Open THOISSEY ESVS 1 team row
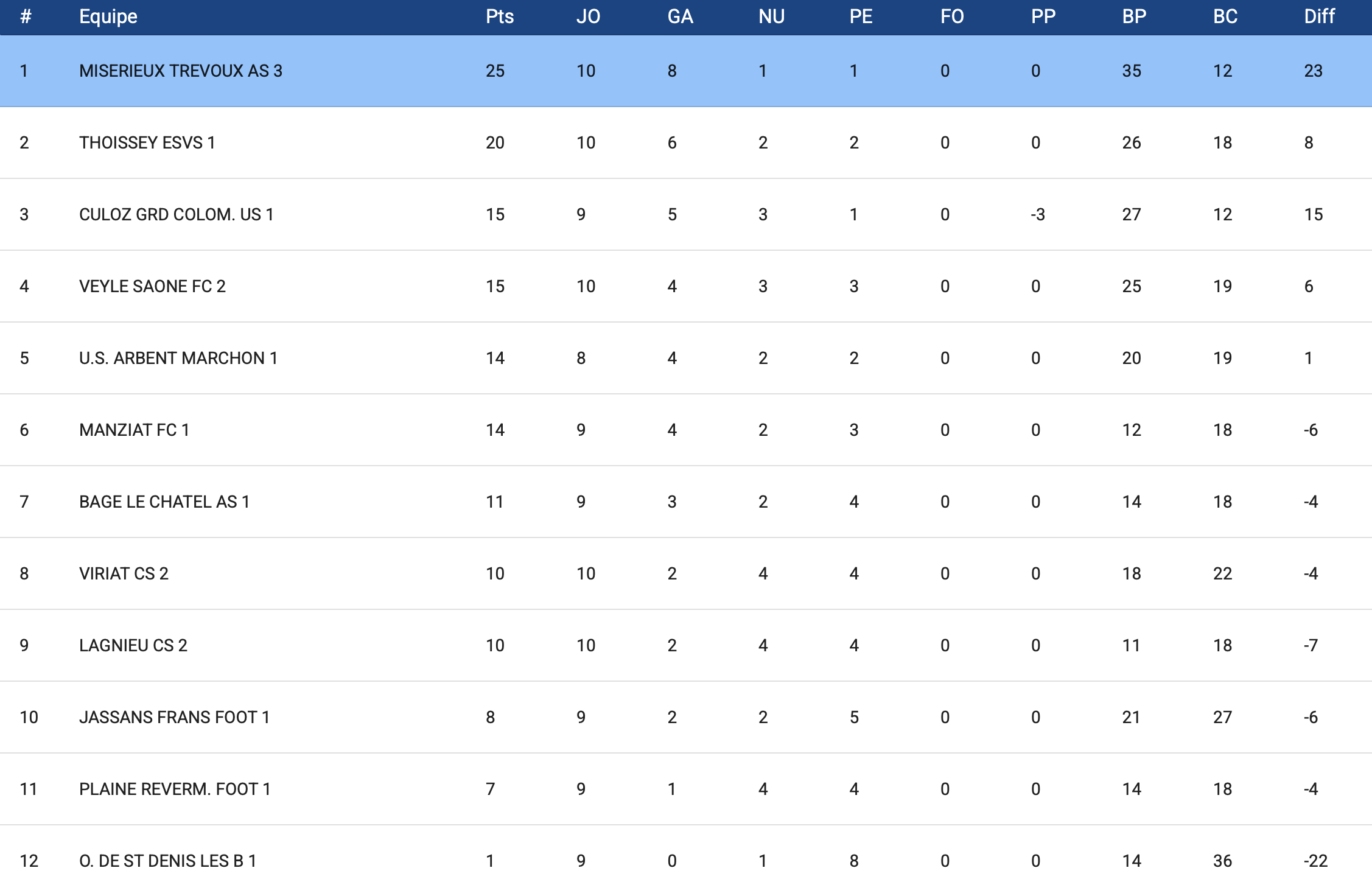The height and width of the screenshot is (896, 1372). click(147, 143)
